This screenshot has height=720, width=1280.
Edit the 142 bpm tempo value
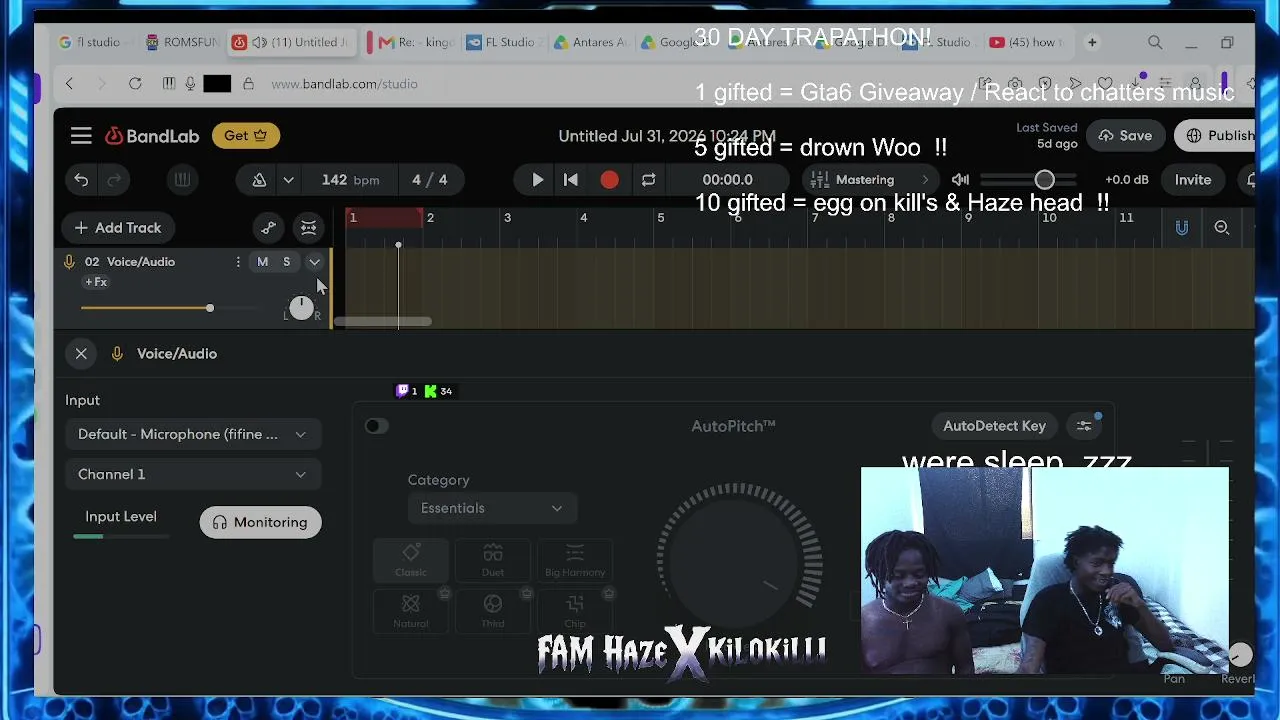pyautogui.click(x=350, y=180)
